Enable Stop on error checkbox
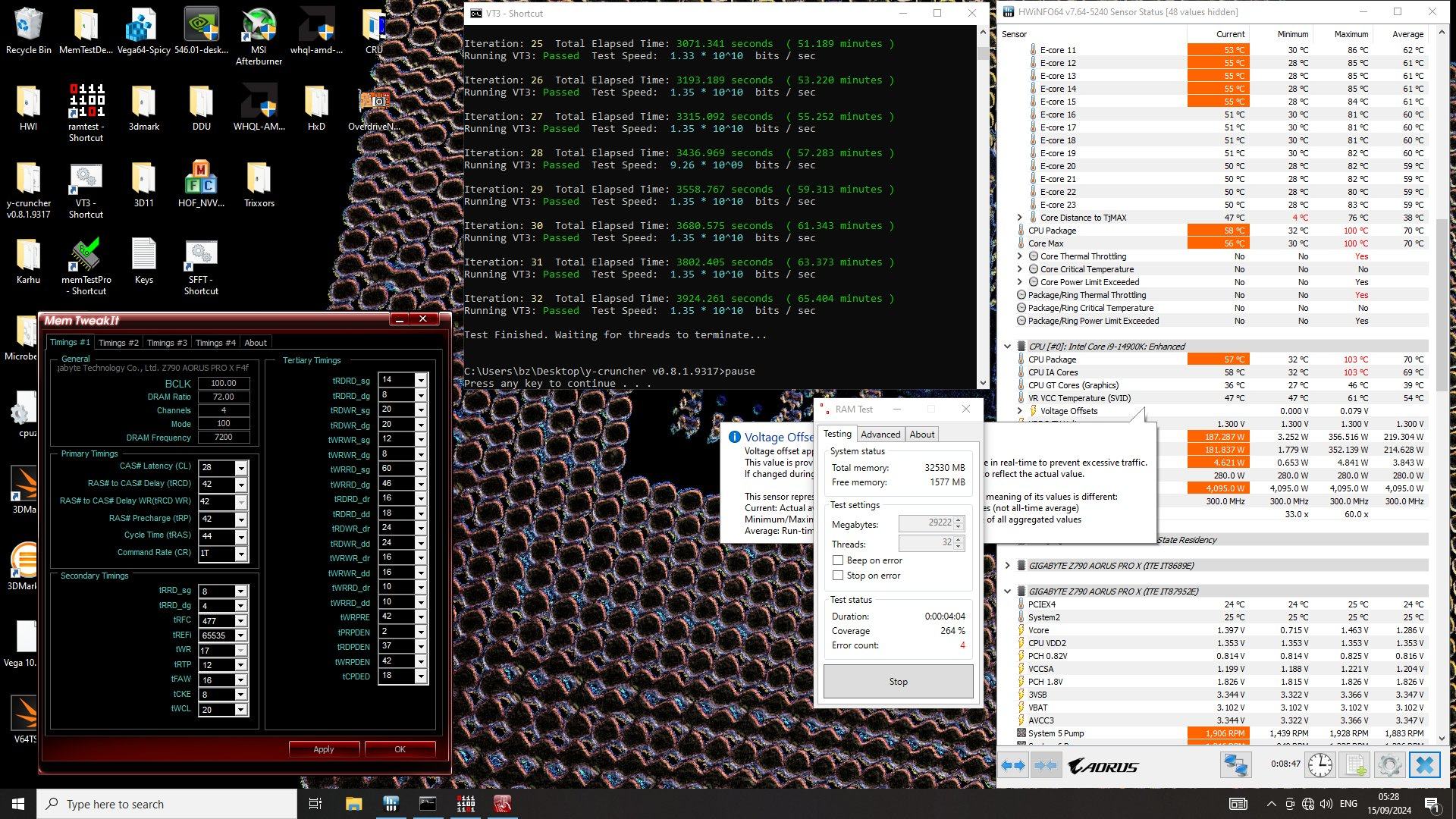The width and height of the screenshot is (1456, 819). pyautogui.click(x=838, y=576)
